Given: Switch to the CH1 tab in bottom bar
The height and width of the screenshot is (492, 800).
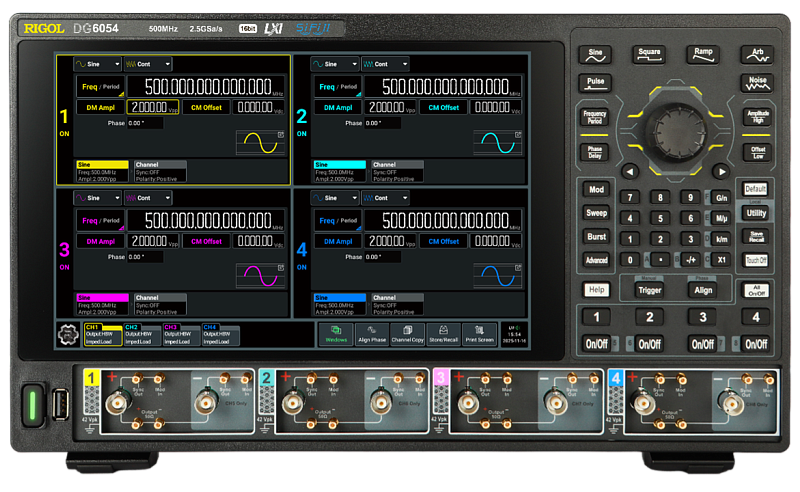Looking at the screenshot, I should [x=103, y=335].
